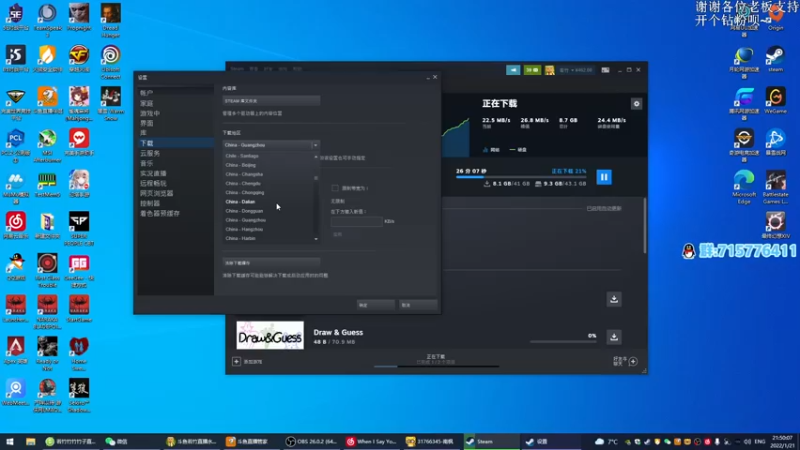Select China - Beijing from region list
Viewport: 800px width, 450px height.
pos(241,165)
